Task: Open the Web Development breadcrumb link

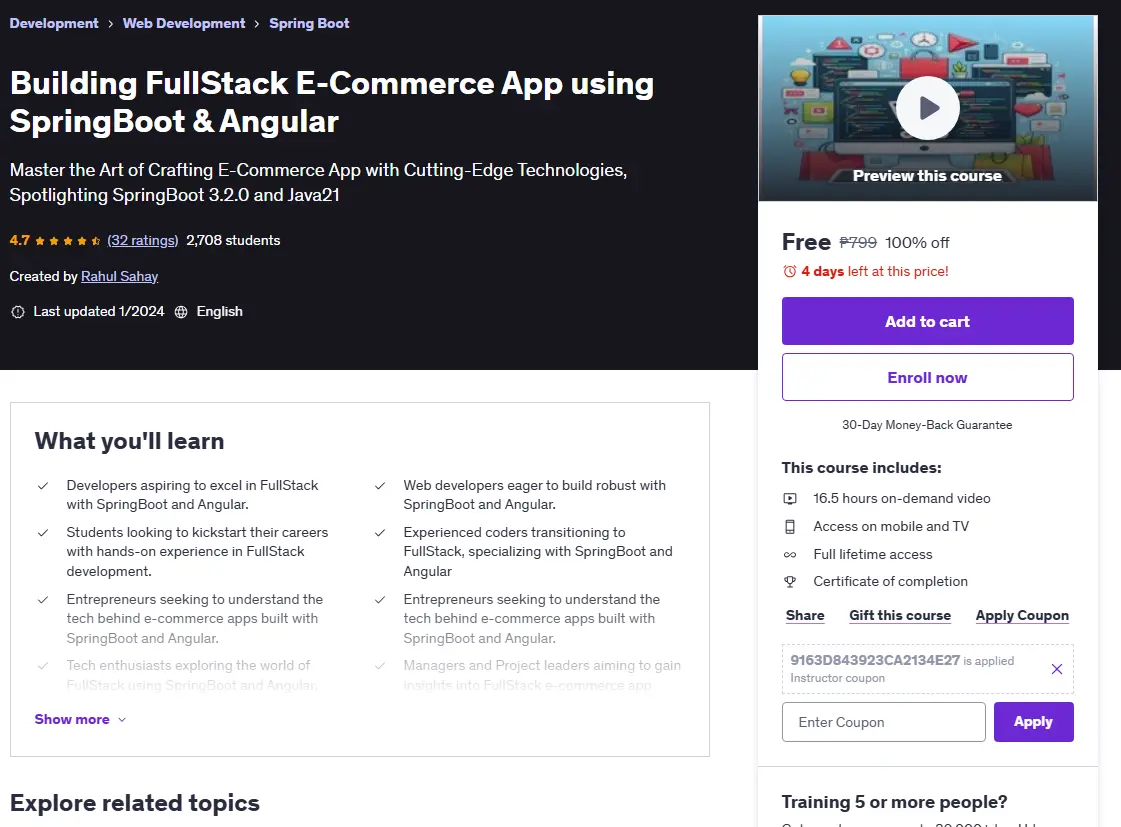Action: [x=184, y=24]
